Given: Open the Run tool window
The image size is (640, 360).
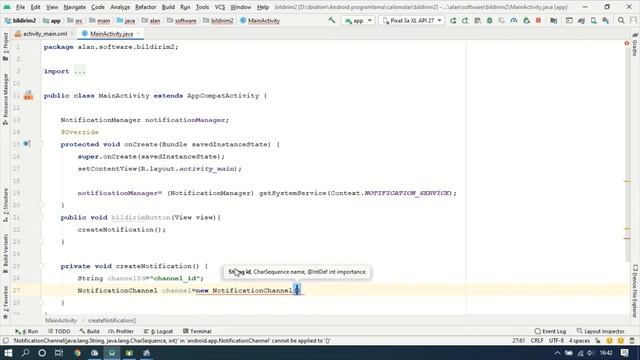Looking at the screenshot, I should 27,331.
